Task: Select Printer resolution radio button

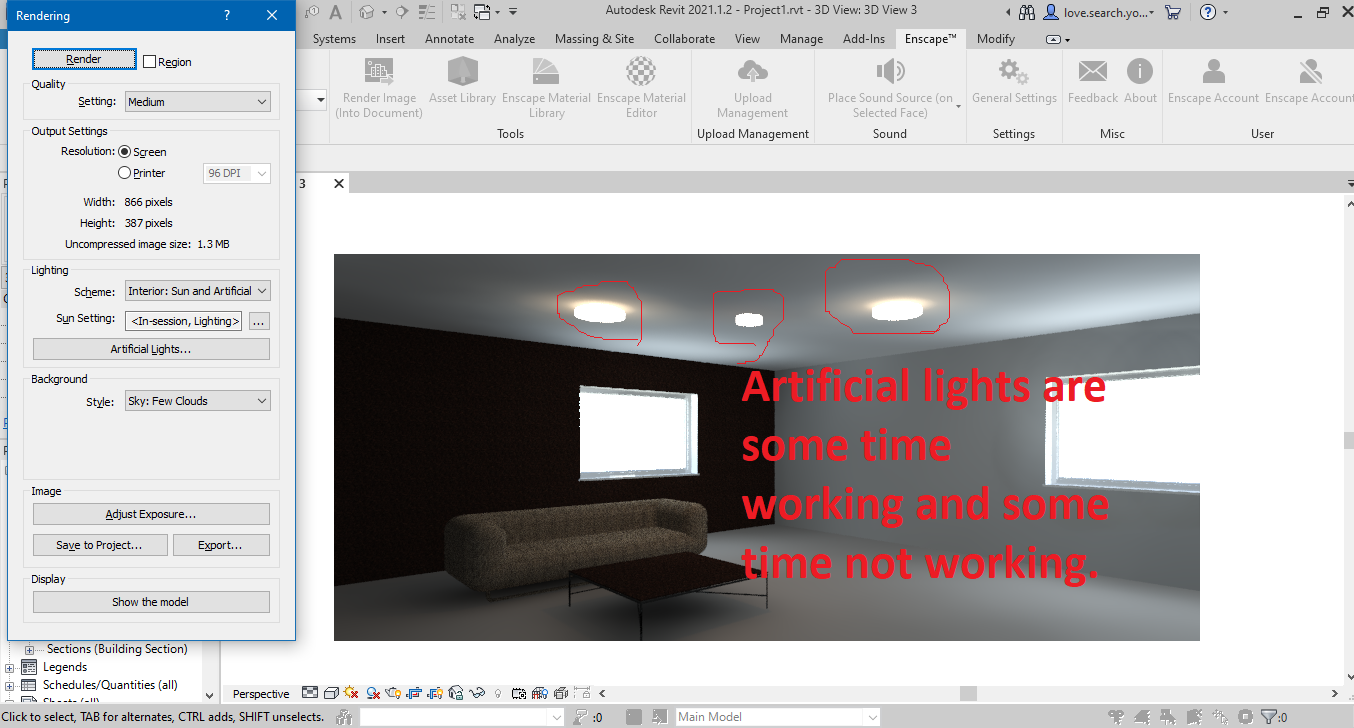Action: [x=125, y=173]
